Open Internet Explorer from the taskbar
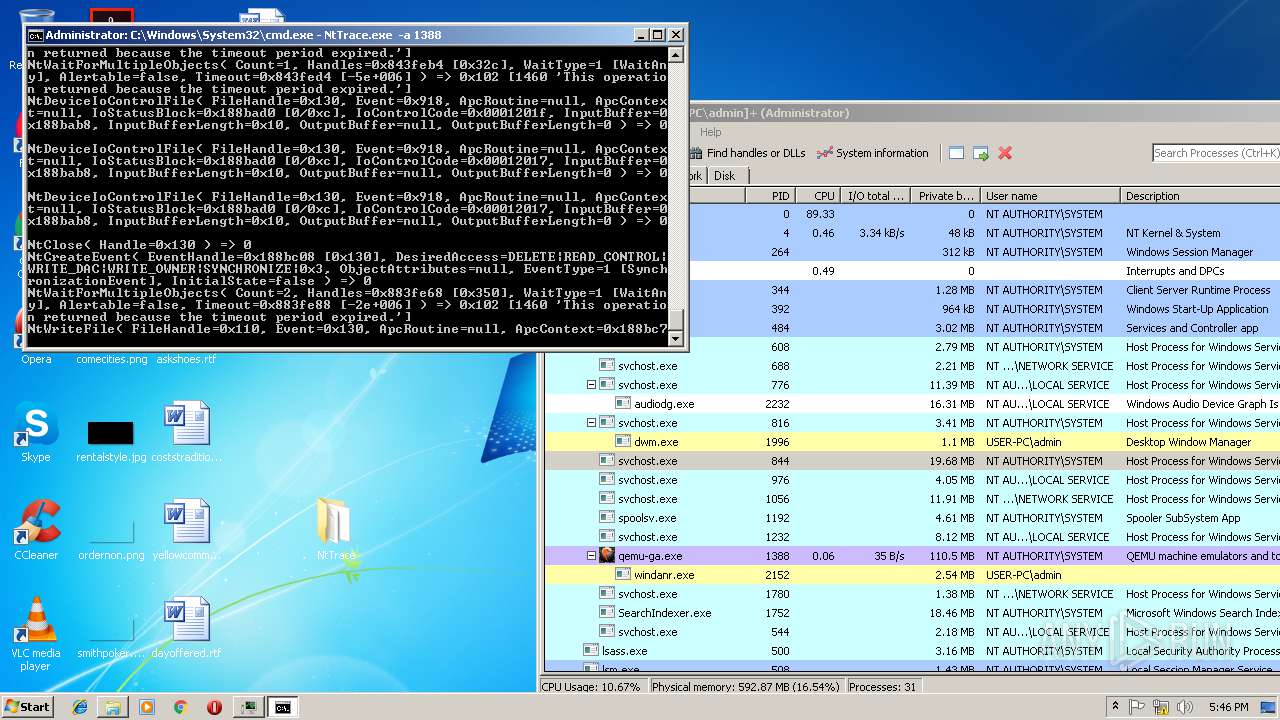Image resolution: width=1280 pixels, height=720 pixels. [80, 707]
